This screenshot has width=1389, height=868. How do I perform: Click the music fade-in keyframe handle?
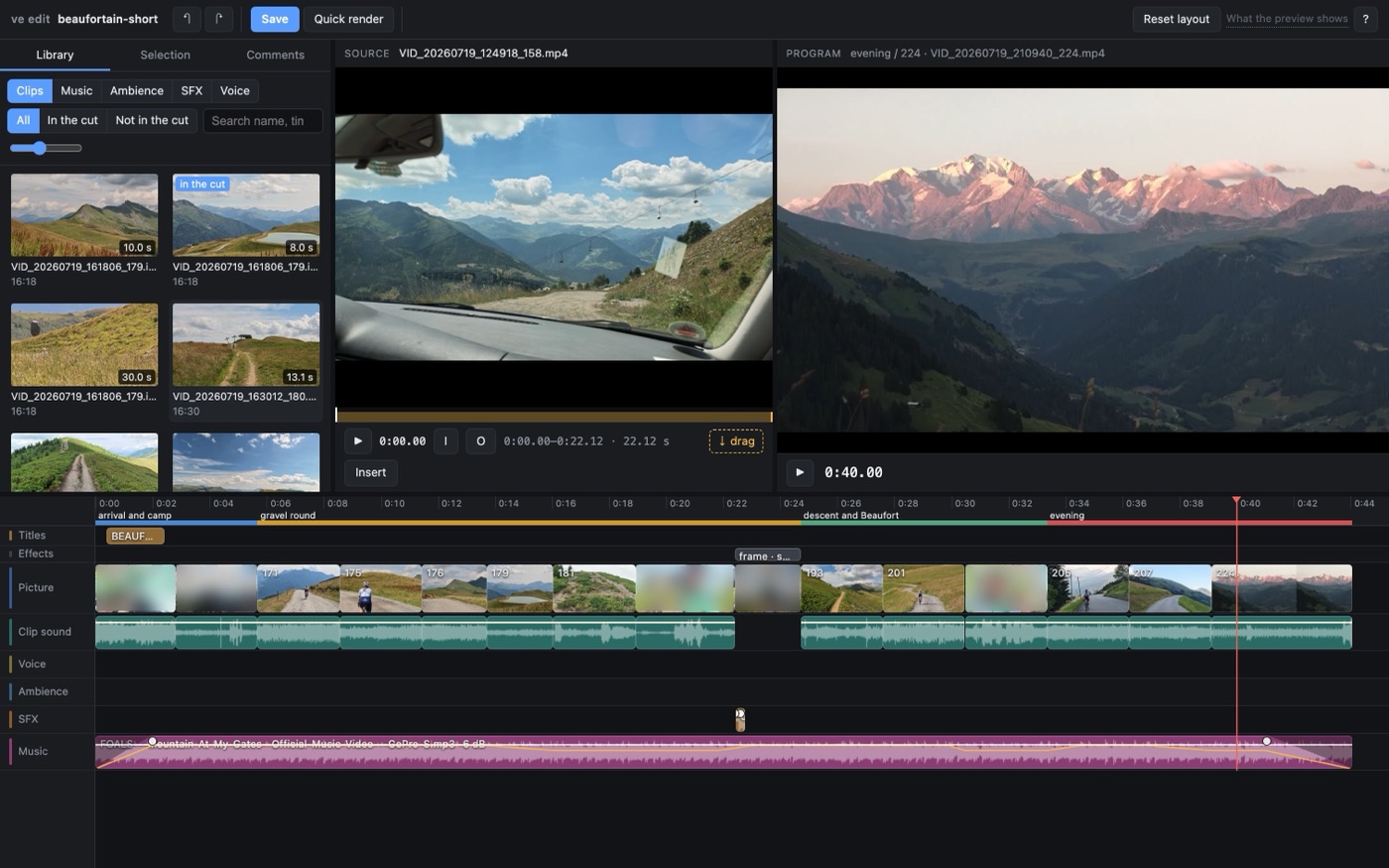pyautogui.click(x=152, y=741)
